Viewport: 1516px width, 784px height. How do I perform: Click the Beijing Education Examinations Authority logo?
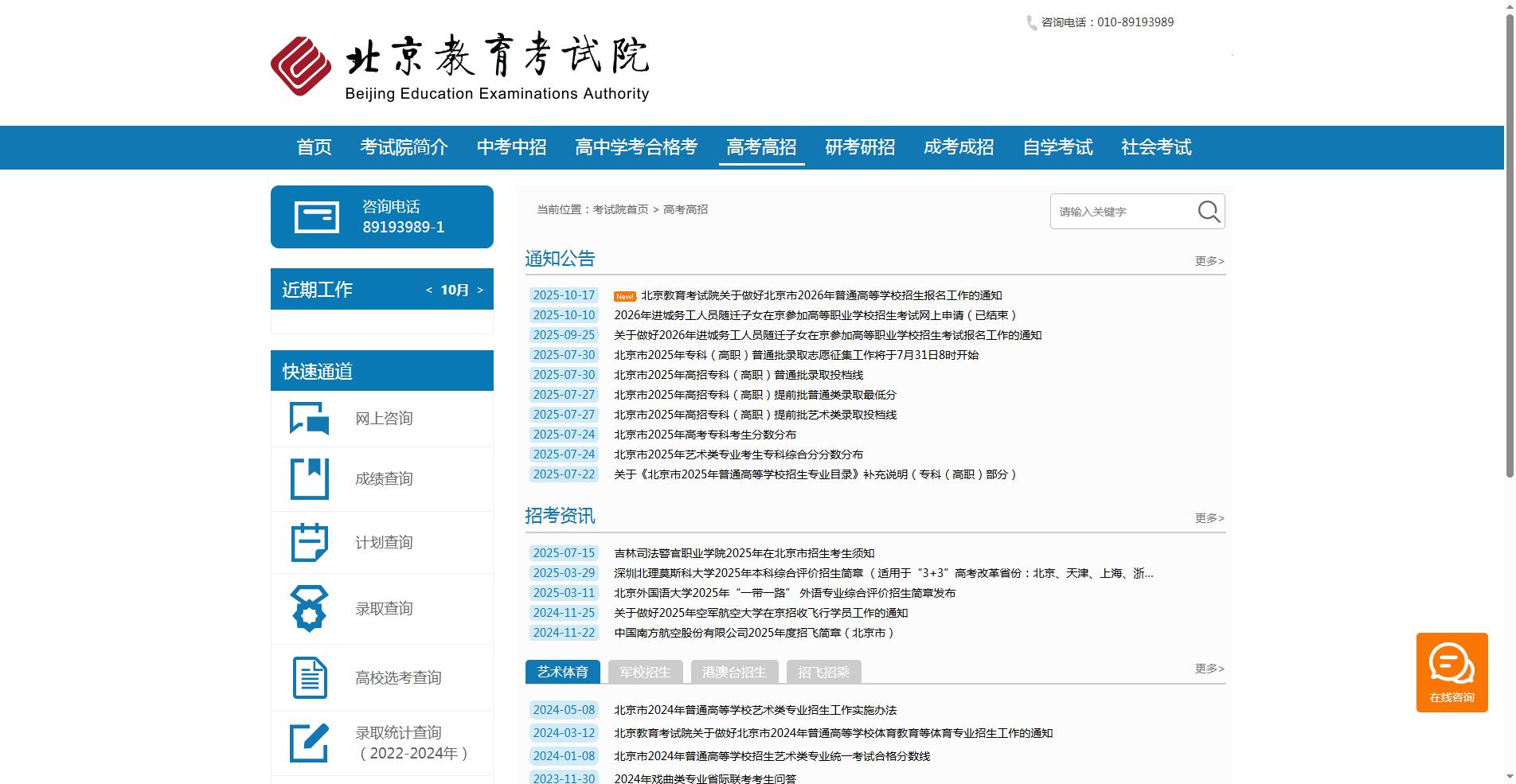pyautogui.click(x=460, y=64)
